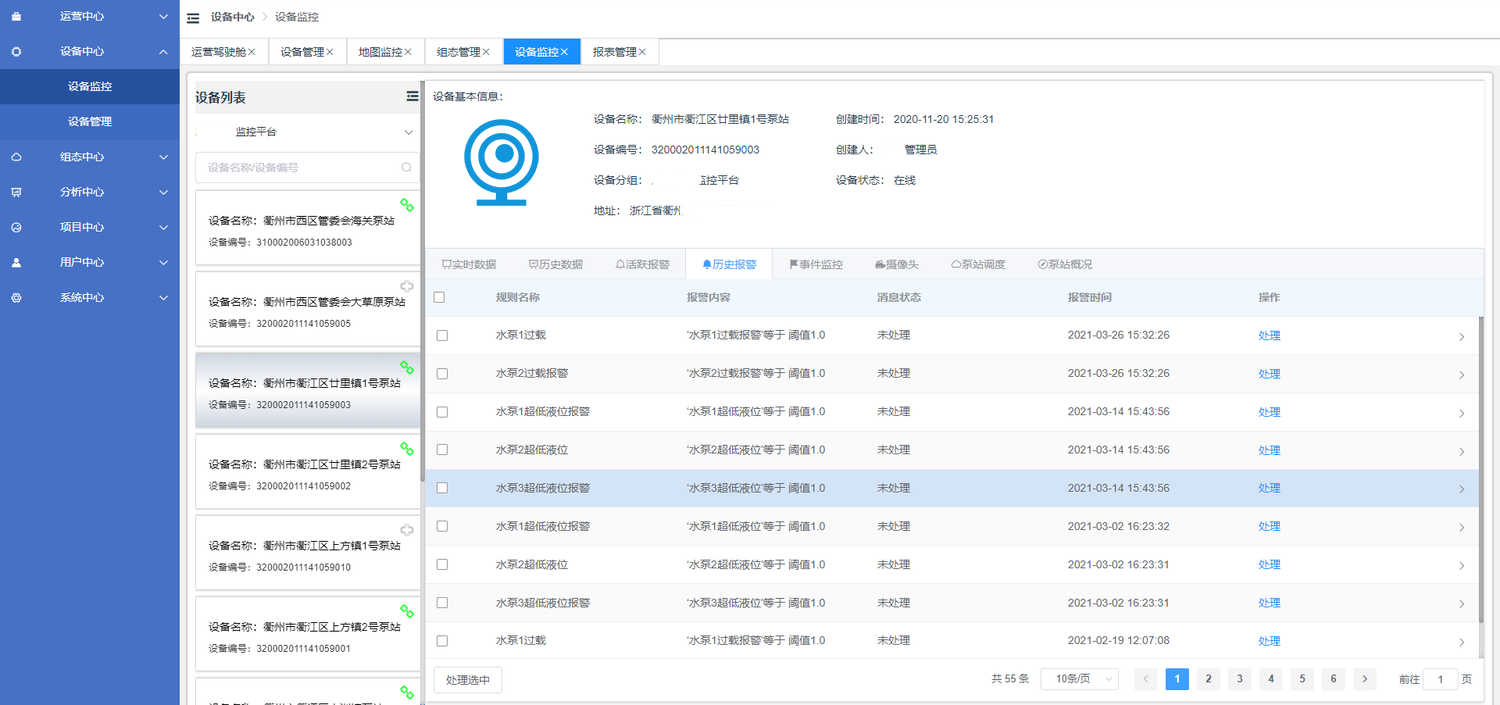Close the 报表管理 tab
This screenshot has width=1500, height=705.
click(642, 52)
